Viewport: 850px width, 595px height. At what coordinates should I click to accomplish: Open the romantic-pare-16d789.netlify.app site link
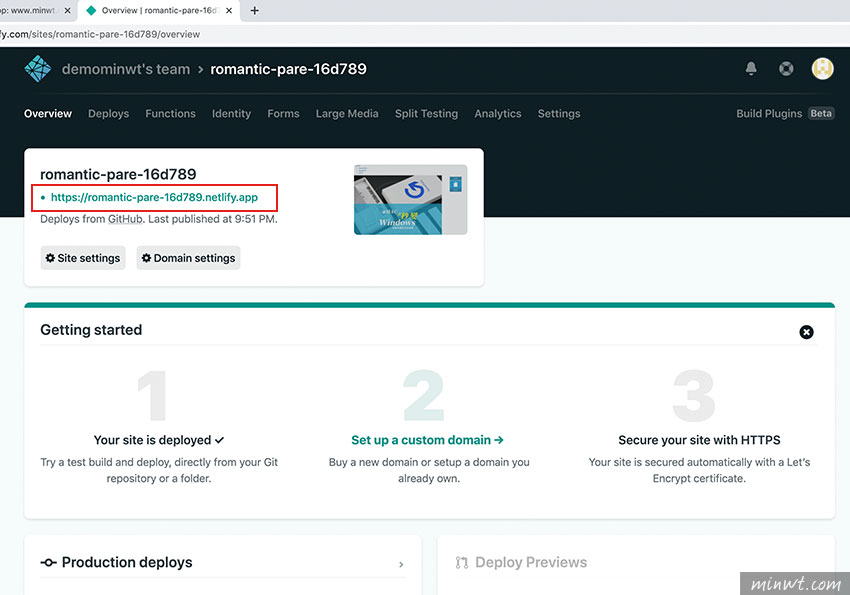tap(154, 197)
